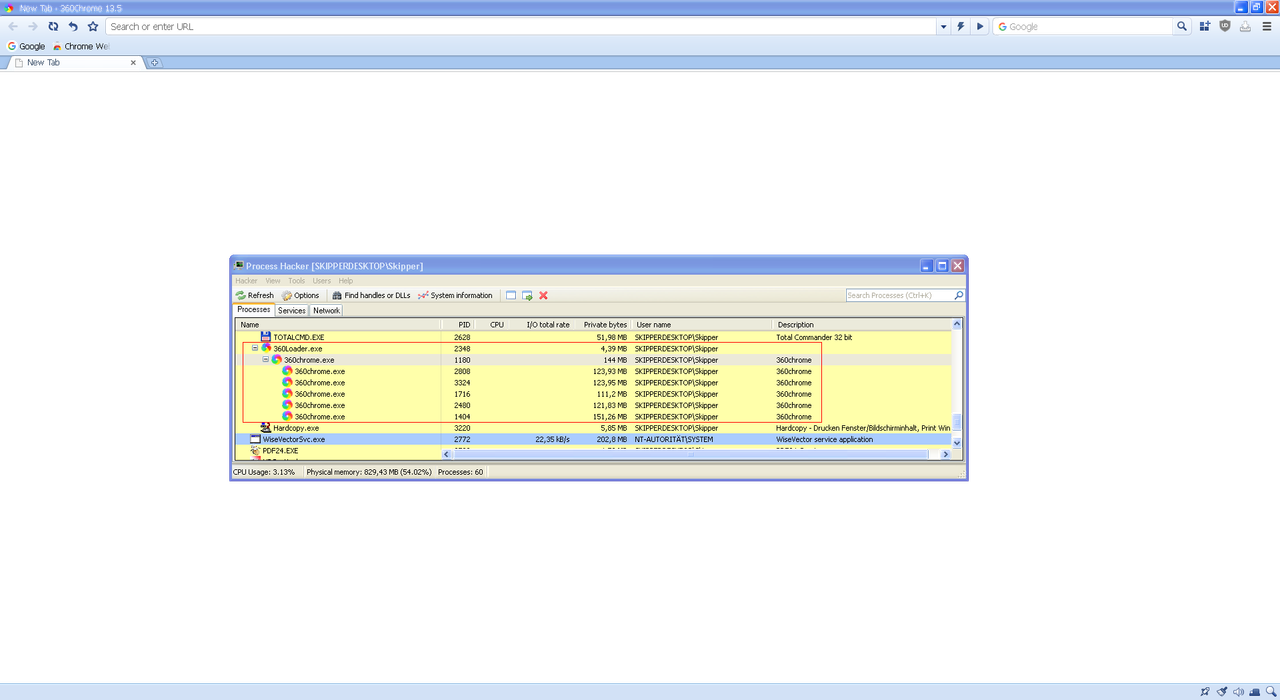Go back with browser back arrow

pos(13,27)
